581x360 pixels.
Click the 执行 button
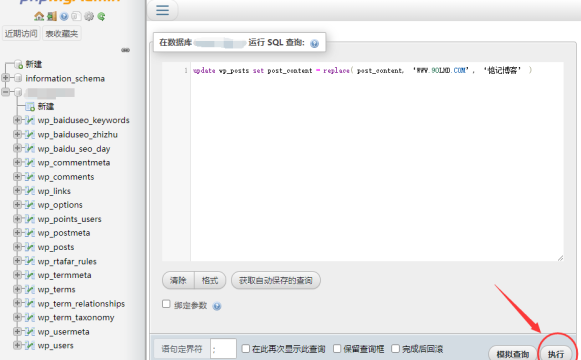(x=556, y=354)
